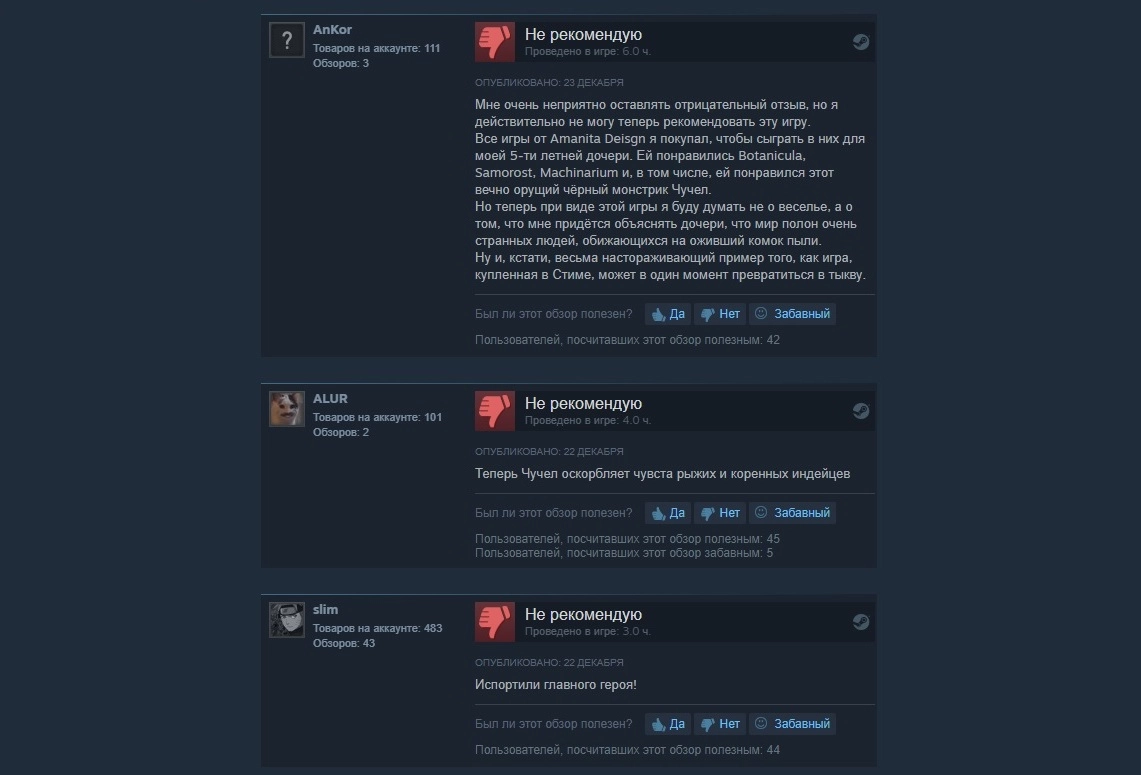This screenshot has height=775, width=1141.
Task: Open the ALUR username link
Action: tap(330, 399)
